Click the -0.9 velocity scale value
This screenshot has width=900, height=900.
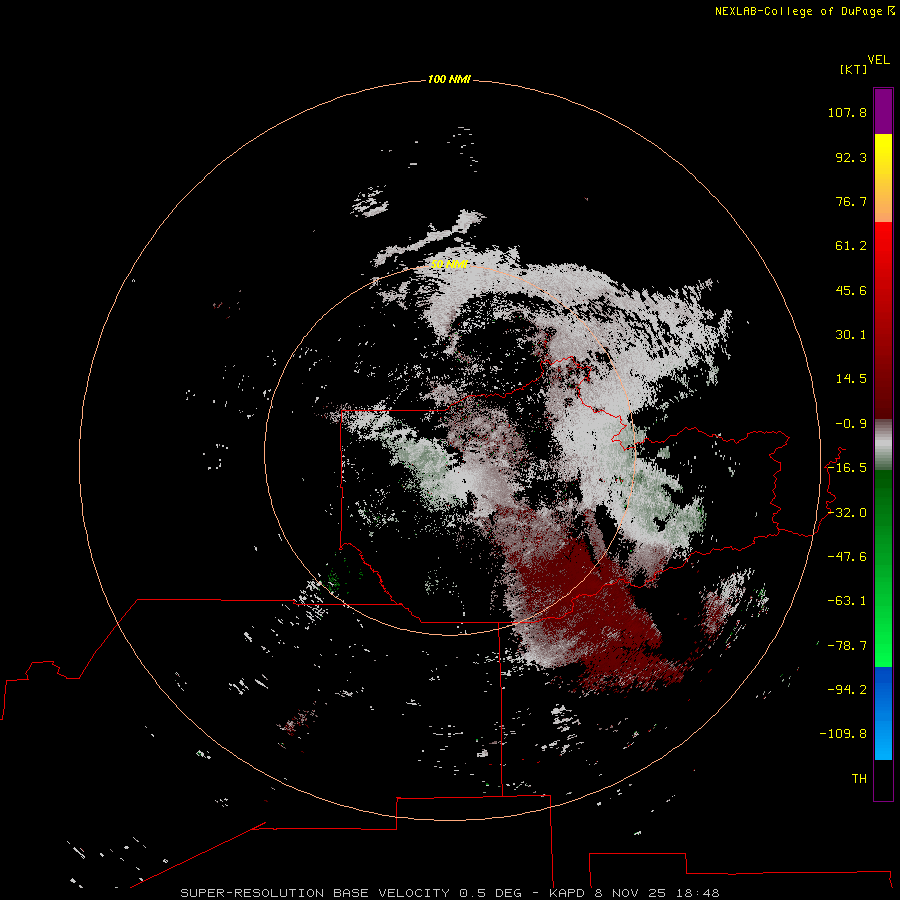pyautogui.click(x=851, y=424)
